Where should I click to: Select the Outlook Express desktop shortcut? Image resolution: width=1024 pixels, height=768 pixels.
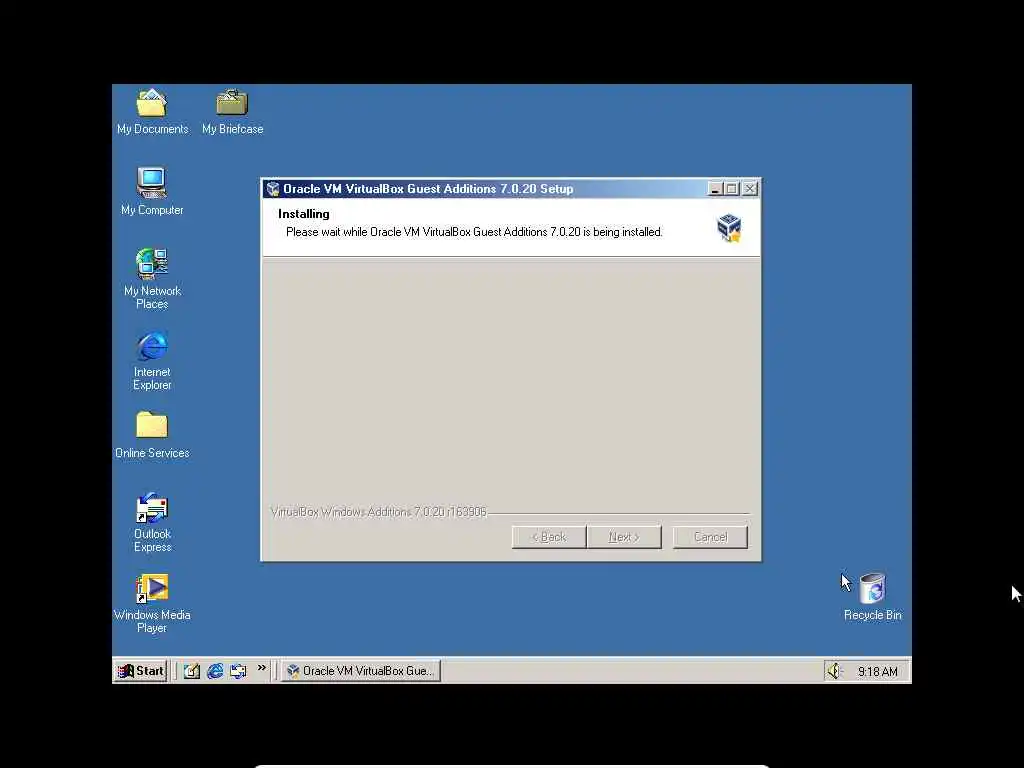click(x=152, y=522)
